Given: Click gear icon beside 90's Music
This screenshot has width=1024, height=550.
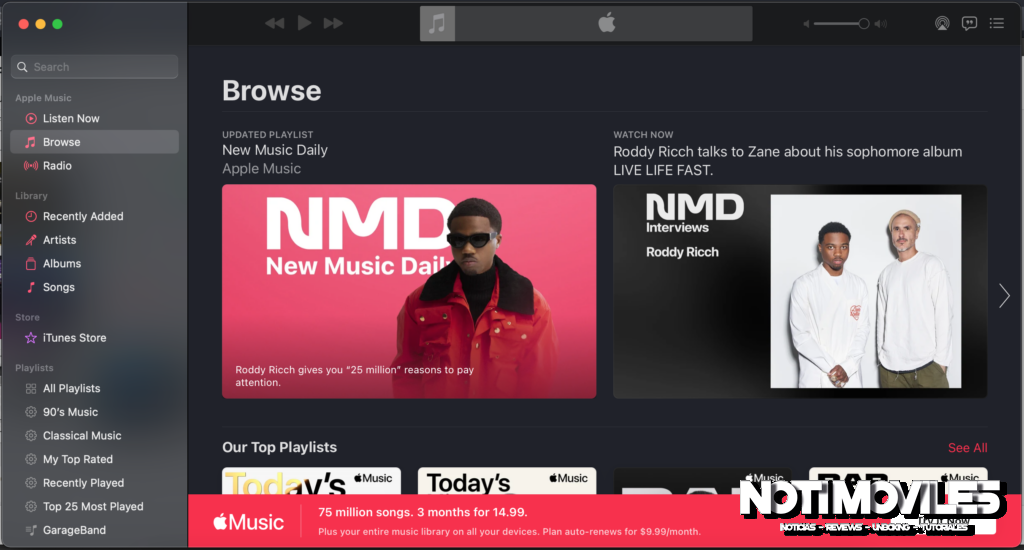Looking at the screenshot, I should (x=31, y=412).
